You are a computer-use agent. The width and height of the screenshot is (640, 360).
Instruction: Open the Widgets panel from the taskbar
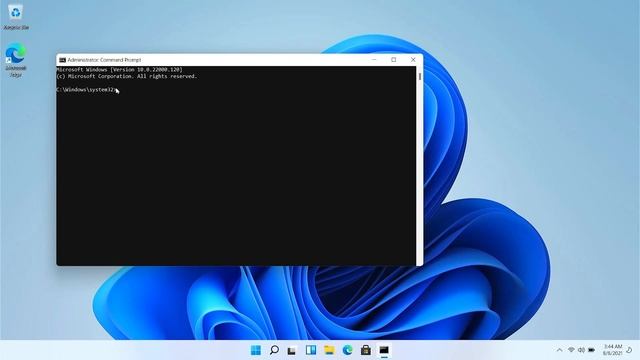[311, 350]
